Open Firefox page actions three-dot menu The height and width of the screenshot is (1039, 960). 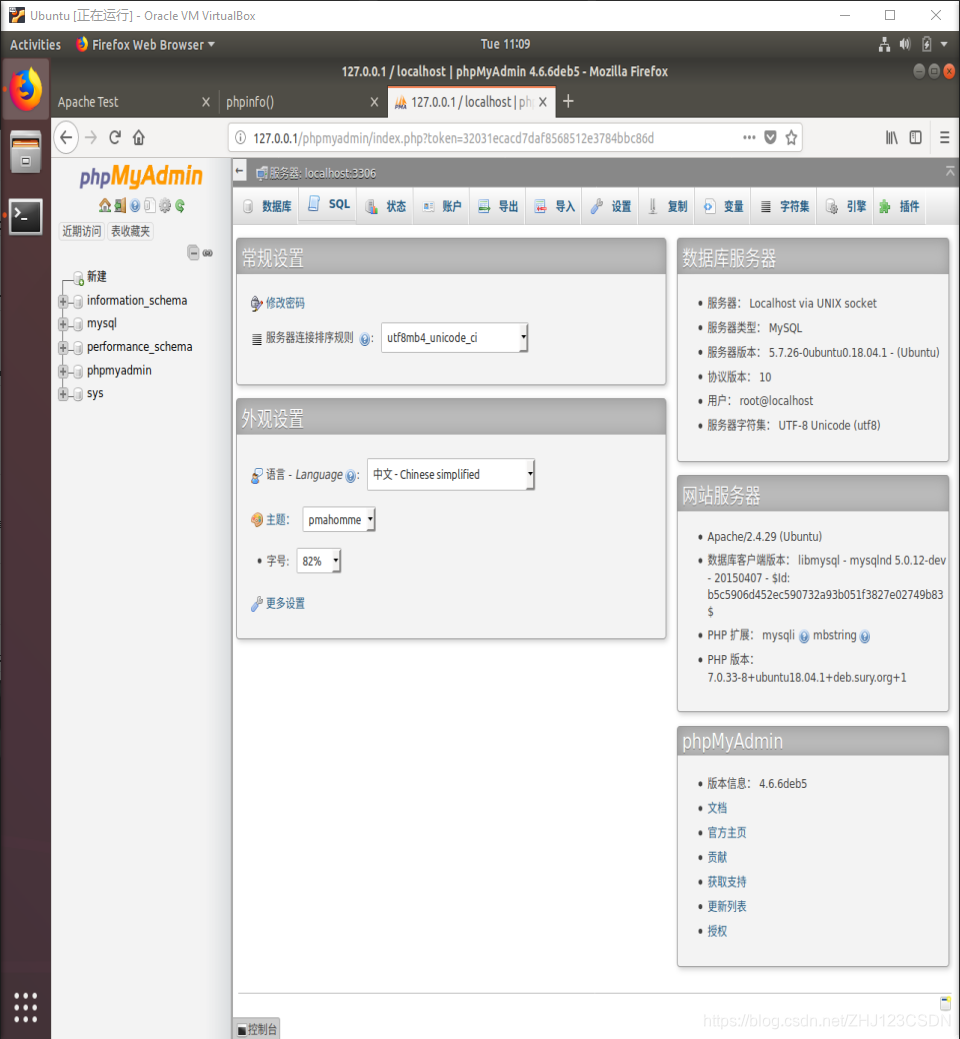pyautogui.click(x=749, y=137)
